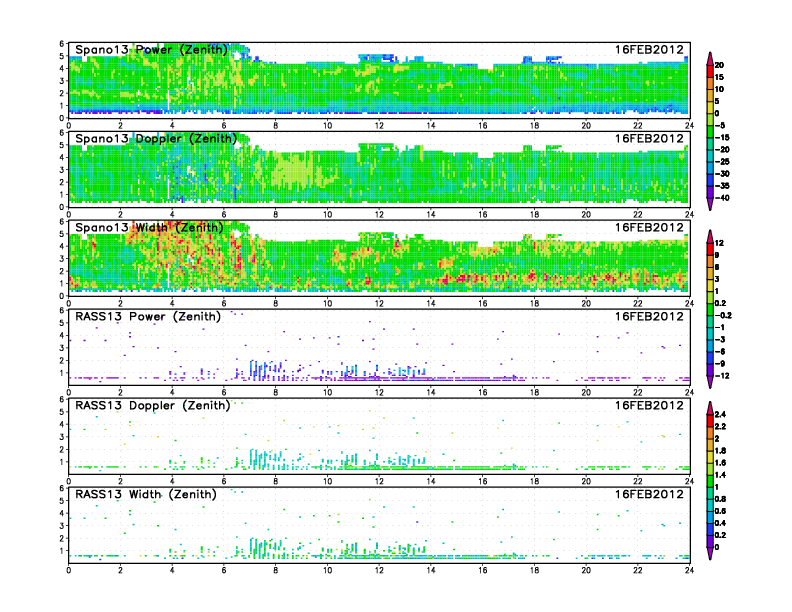Click the 16FEB2012 date in RASS13 Width panel
Viewport: 792px width, 612px height.
click(x=651, y=494)
